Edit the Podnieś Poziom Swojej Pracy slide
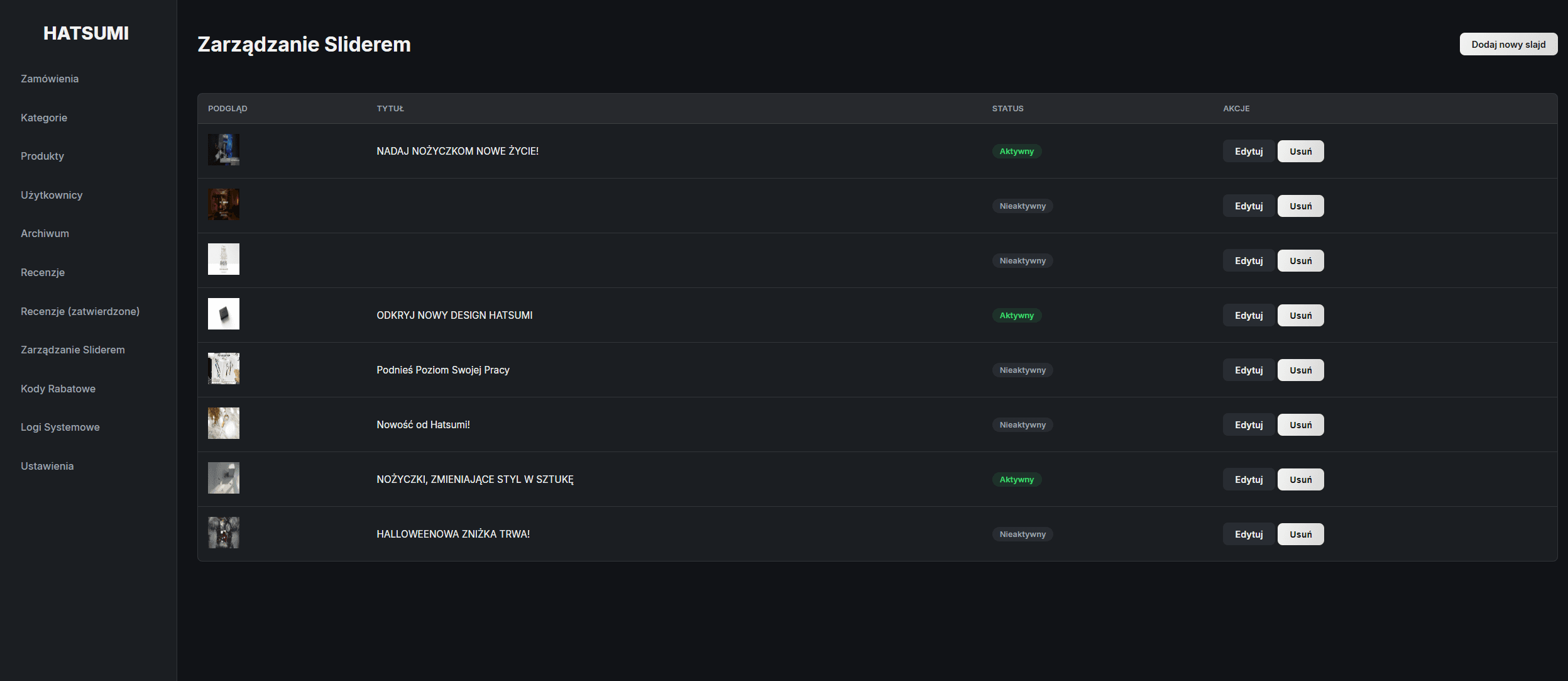Image resolution: width=1568 pixels, height=681 pixels. click(1248, 370)
